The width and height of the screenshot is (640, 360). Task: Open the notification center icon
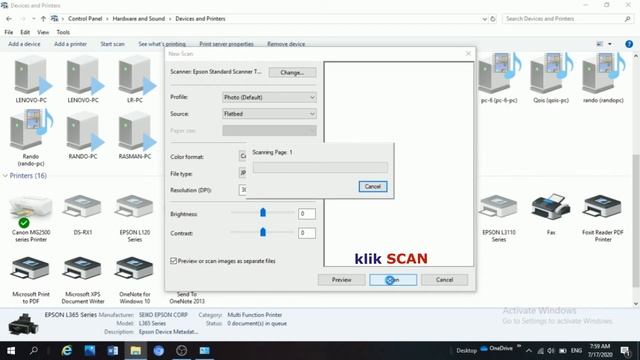click(625, 351)
